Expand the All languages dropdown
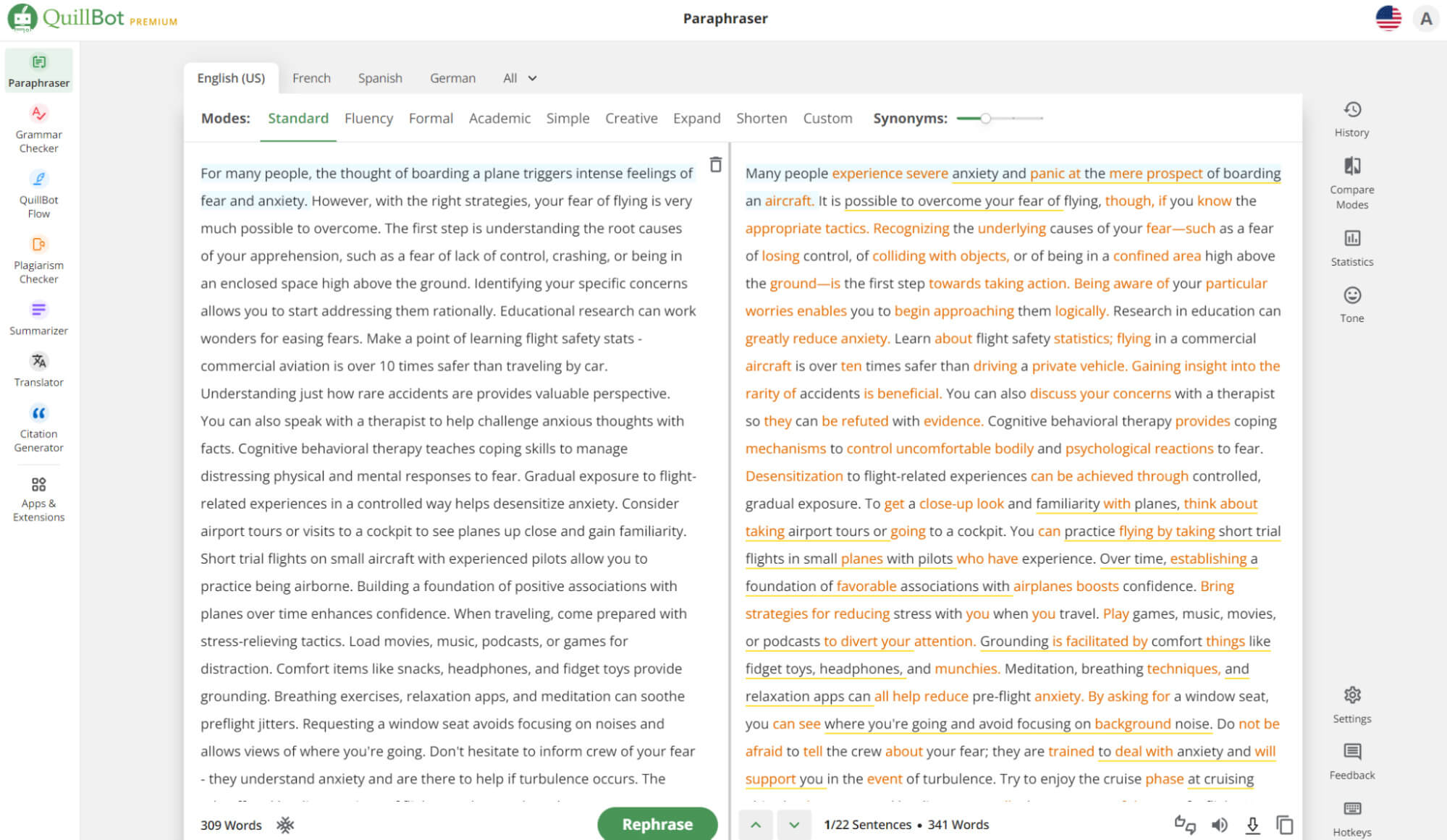 pyautogui.click(x=520, y=78)
